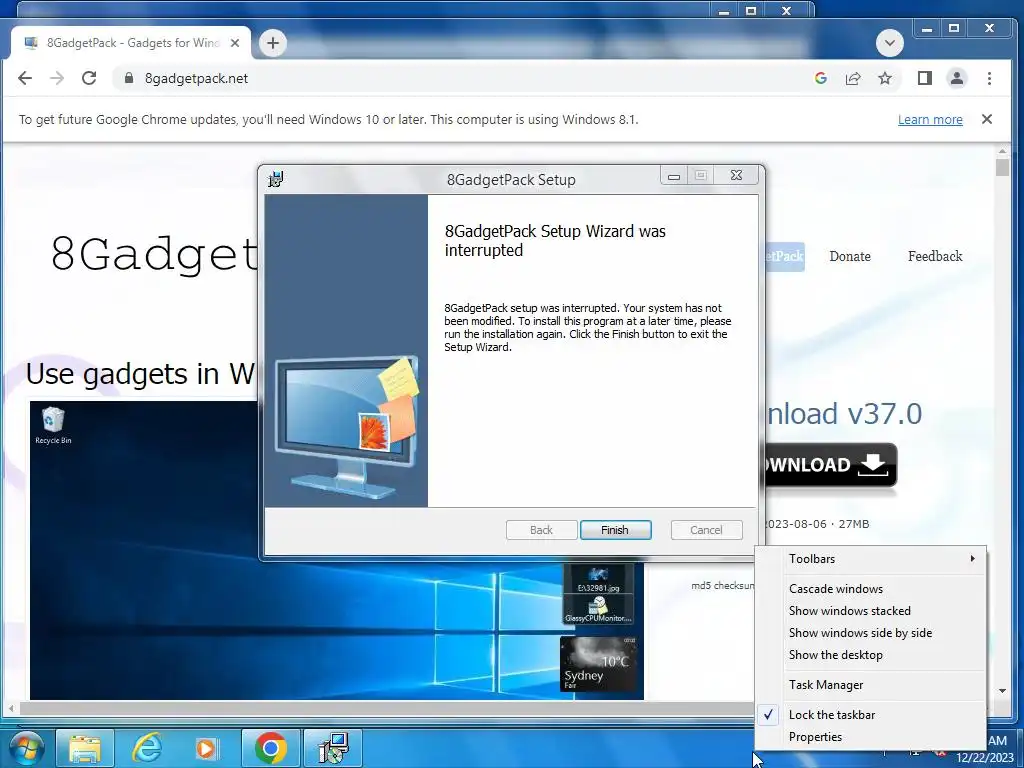Viewport: 1024px width, 768px height.
Task: Switch to Chrome on the taskbar
Action: coord(270,748)
